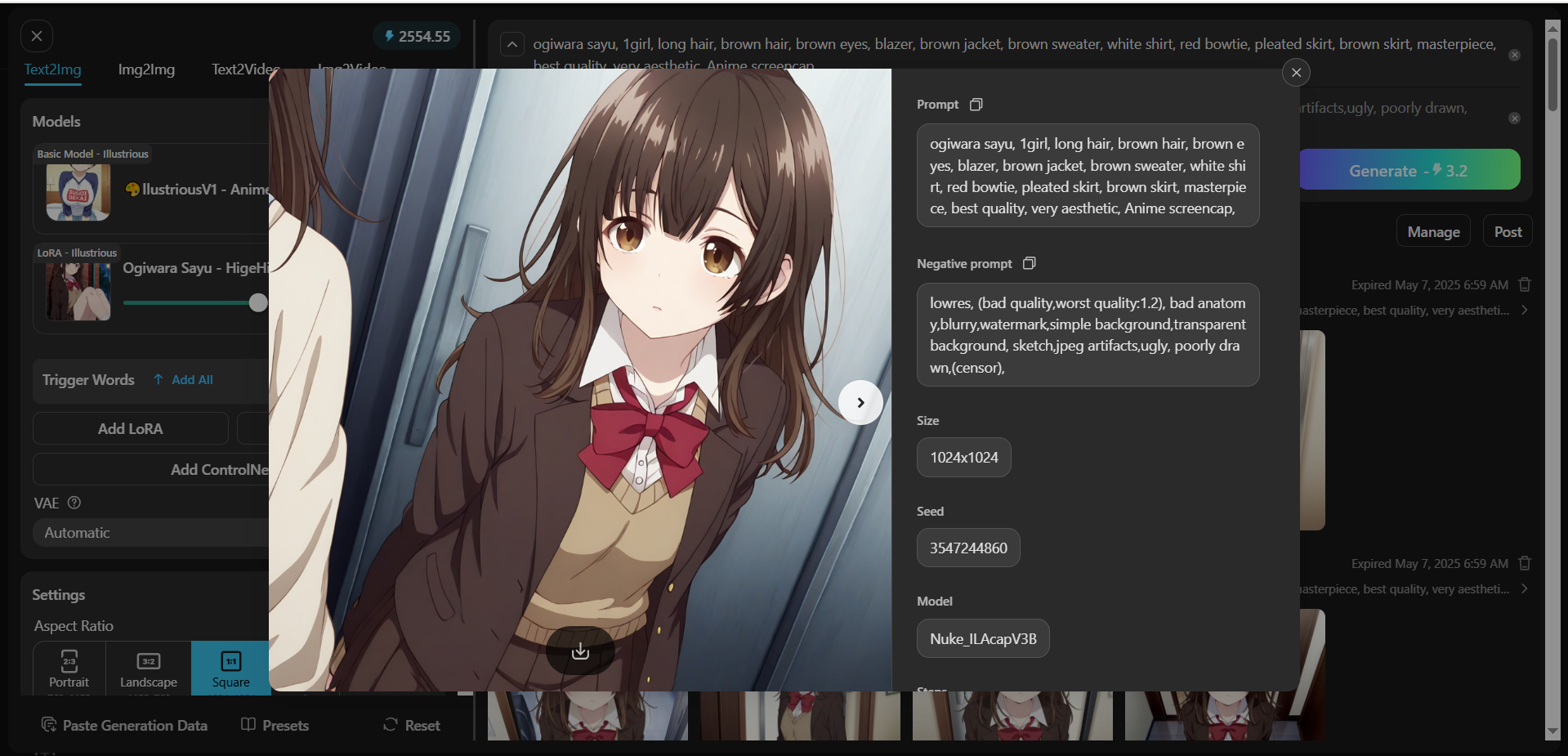Switch to the Text2Img tab
This screenshot has height=756, width=1568.
coord(52,69)
